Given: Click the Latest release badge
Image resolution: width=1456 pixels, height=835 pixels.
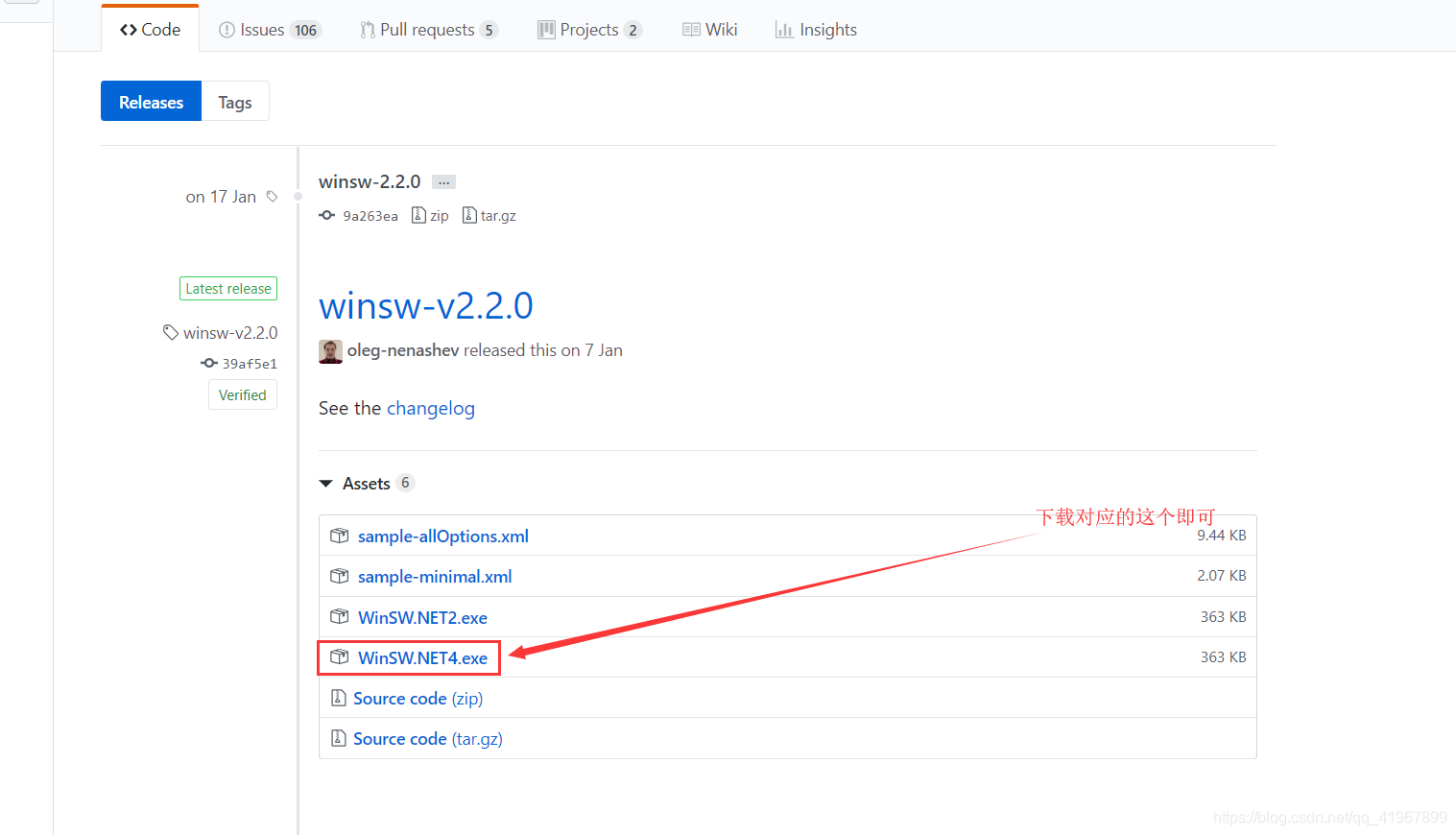Looking at the screenshot, I should 228,288.
